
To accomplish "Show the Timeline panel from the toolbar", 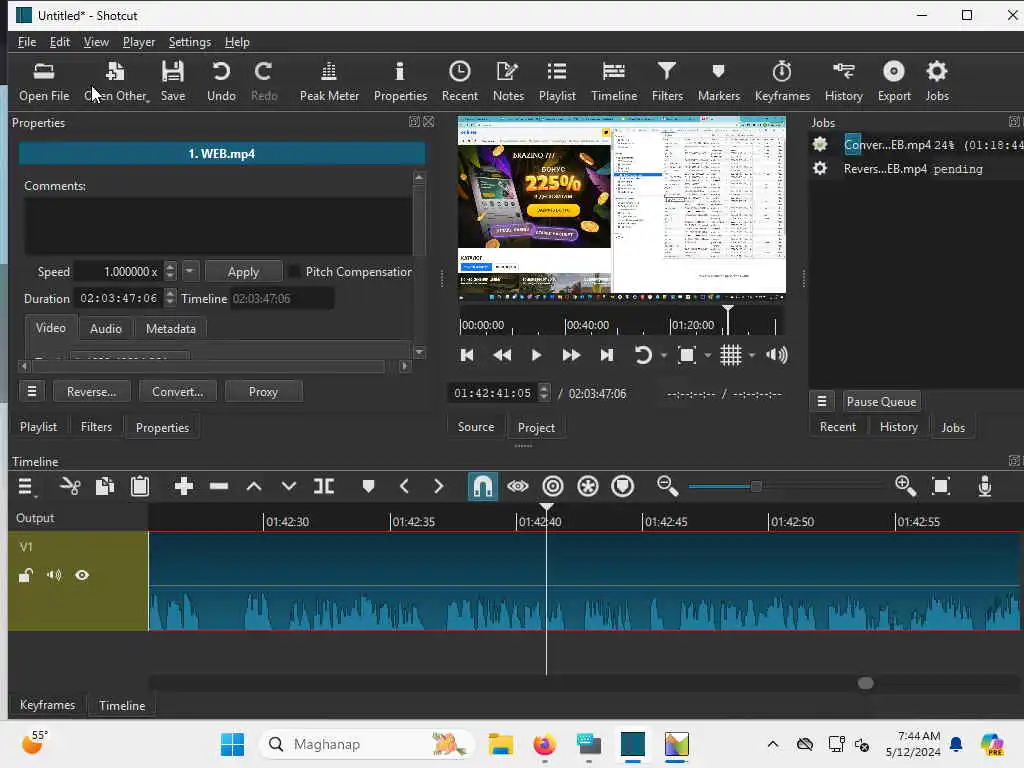I will pos(614,82).
